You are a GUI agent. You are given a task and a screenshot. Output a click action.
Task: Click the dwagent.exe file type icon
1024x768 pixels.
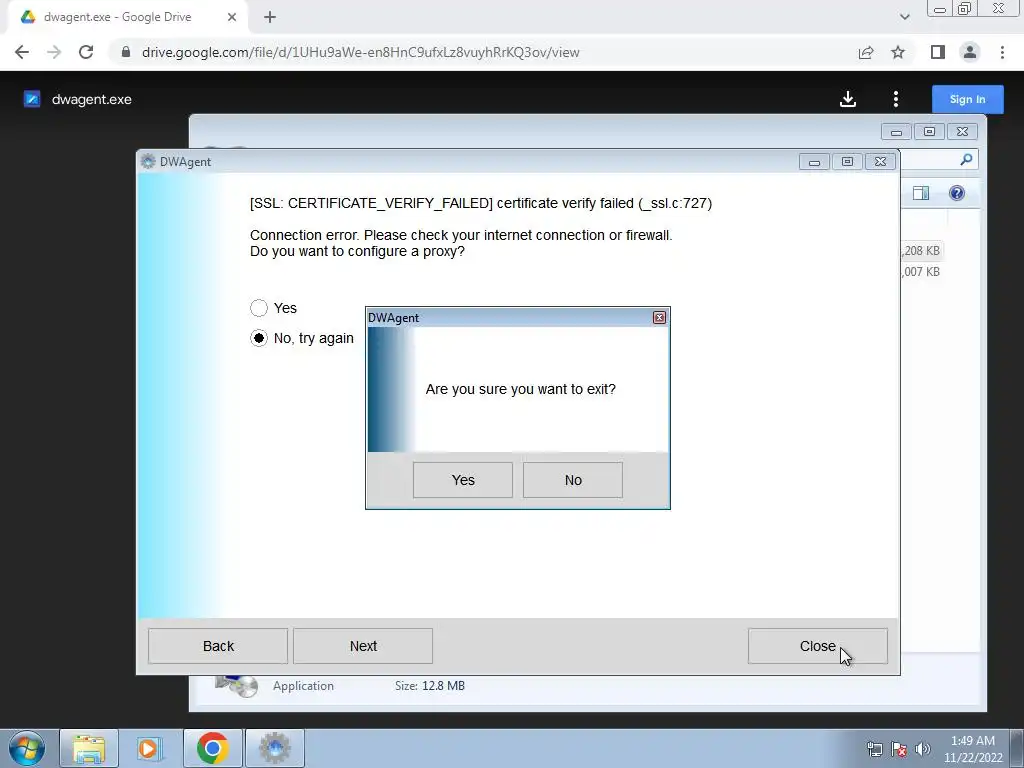32,99
